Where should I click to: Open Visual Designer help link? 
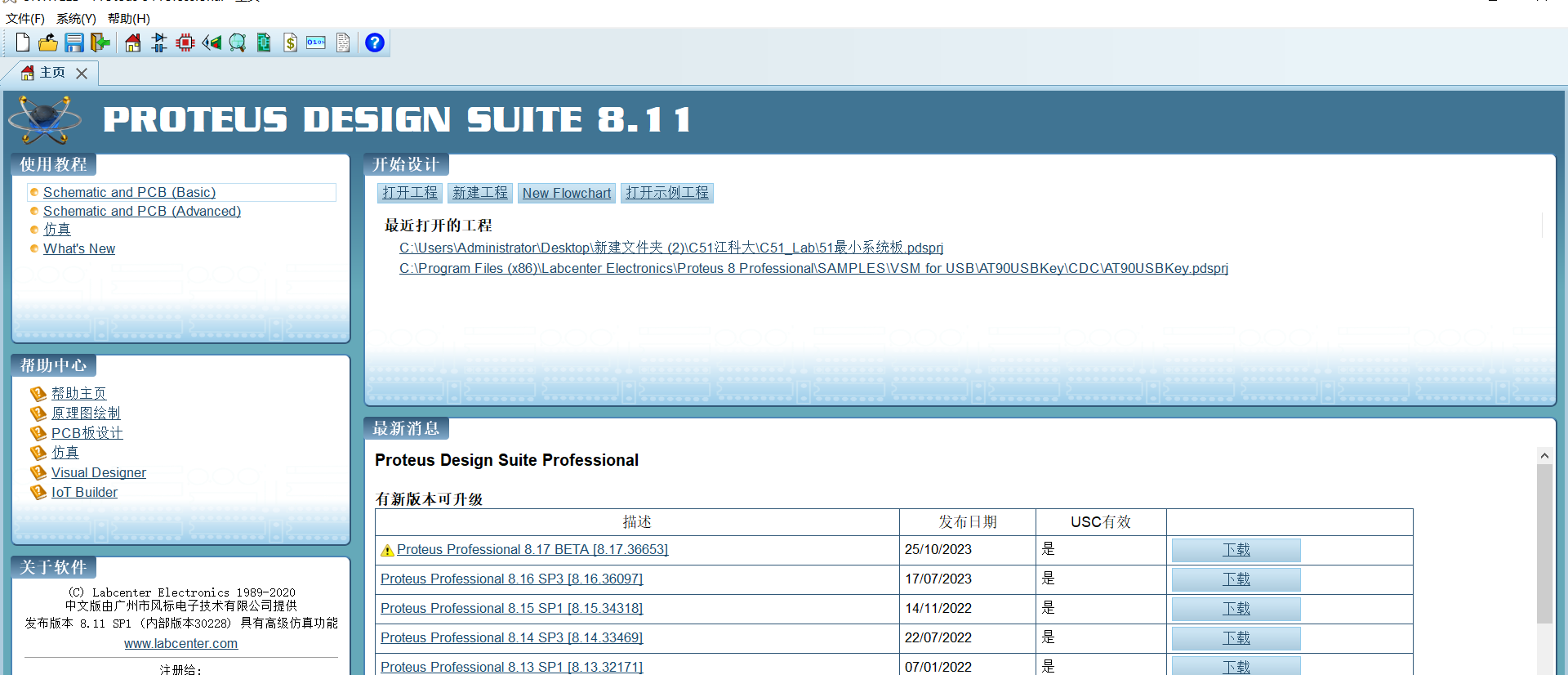pyautogui.click(x=99, y=472)
